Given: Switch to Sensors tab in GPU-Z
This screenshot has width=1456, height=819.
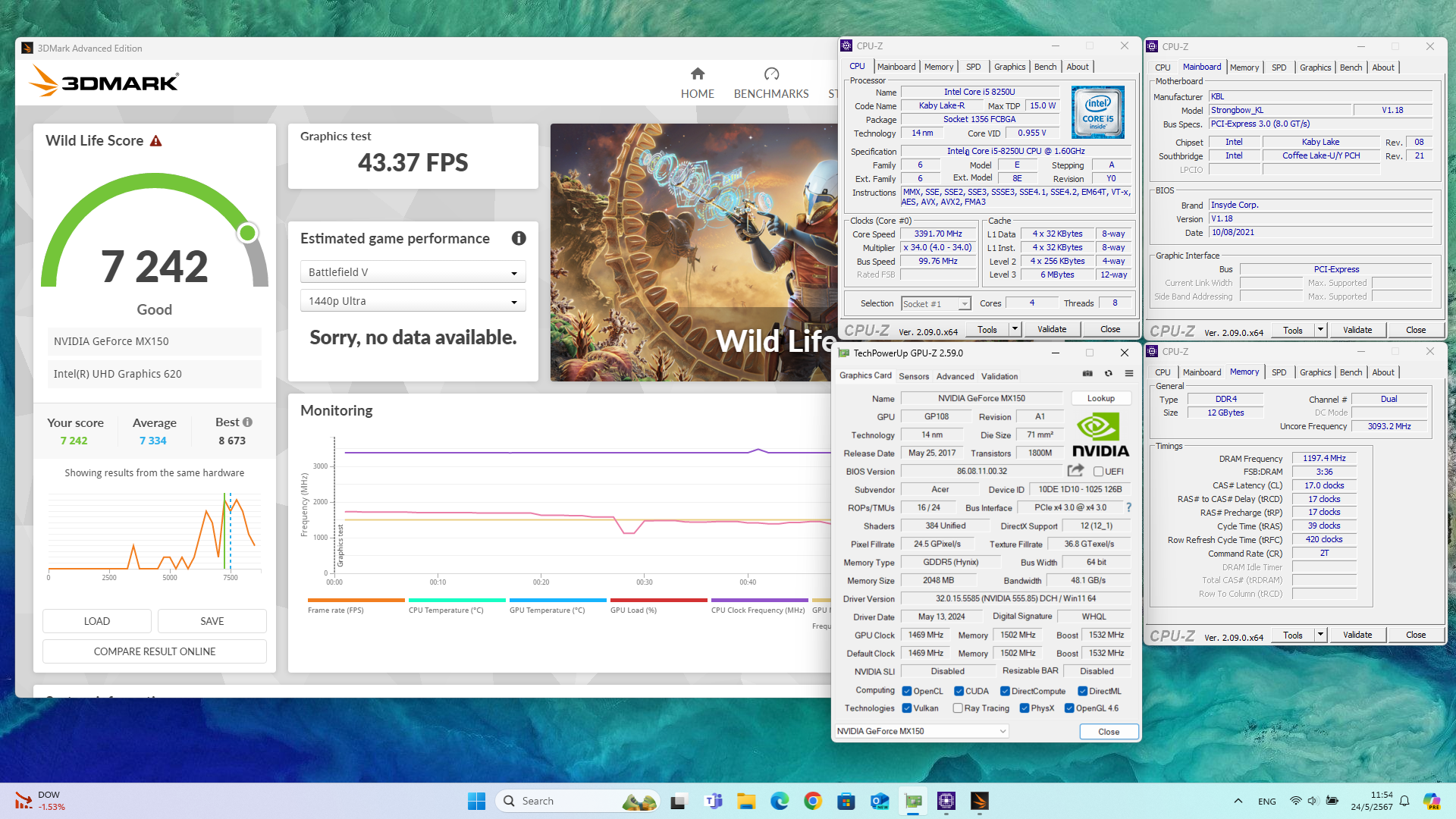Looking at the screenshot, I should [914, 376].
